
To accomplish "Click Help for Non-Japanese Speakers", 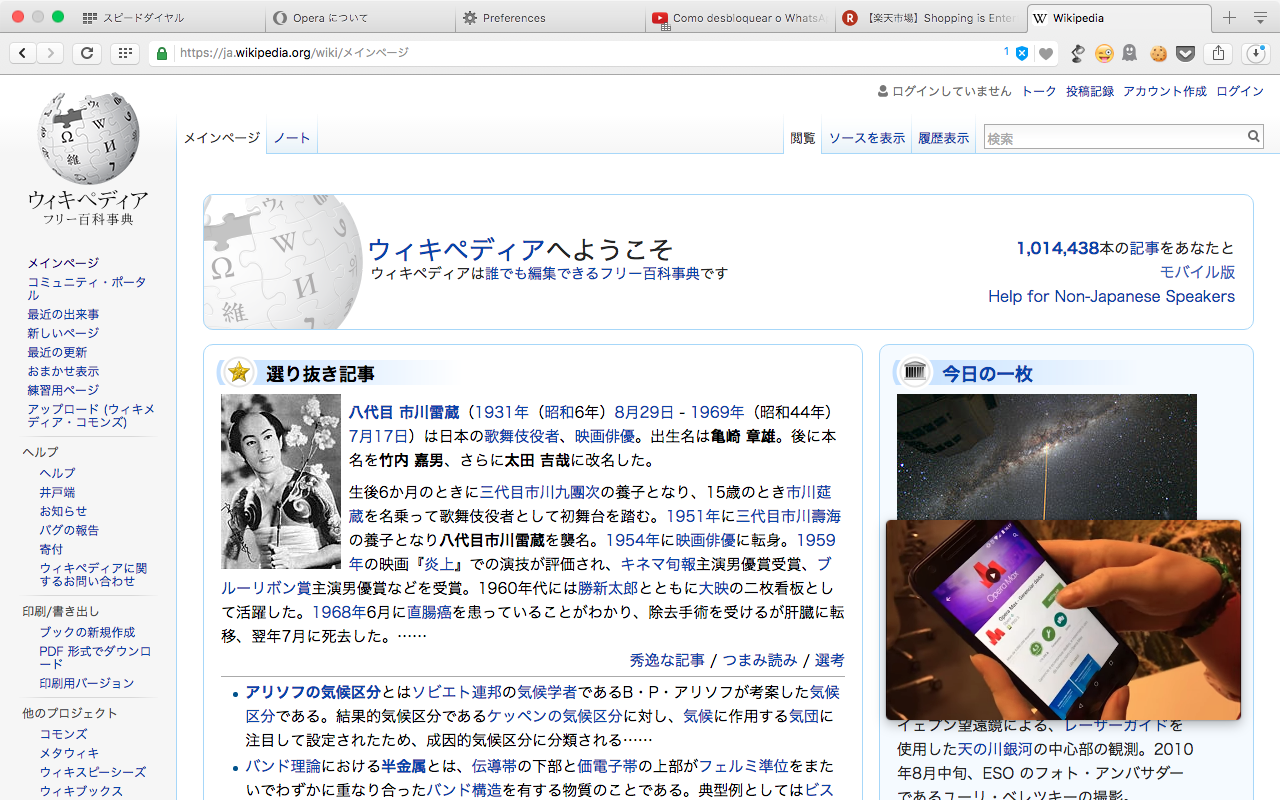I will (1111, 296).
